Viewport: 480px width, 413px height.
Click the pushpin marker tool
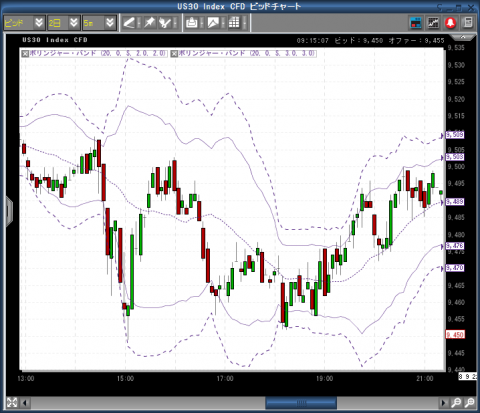pyautogui.click(x=149, y=23)
